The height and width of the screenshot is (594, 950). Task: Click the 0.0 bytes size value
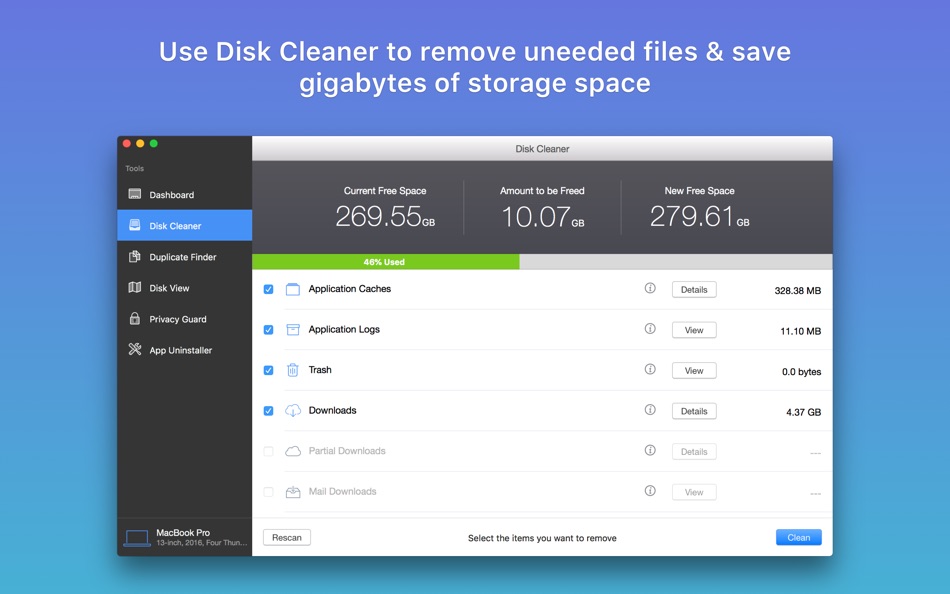[801, 372]
